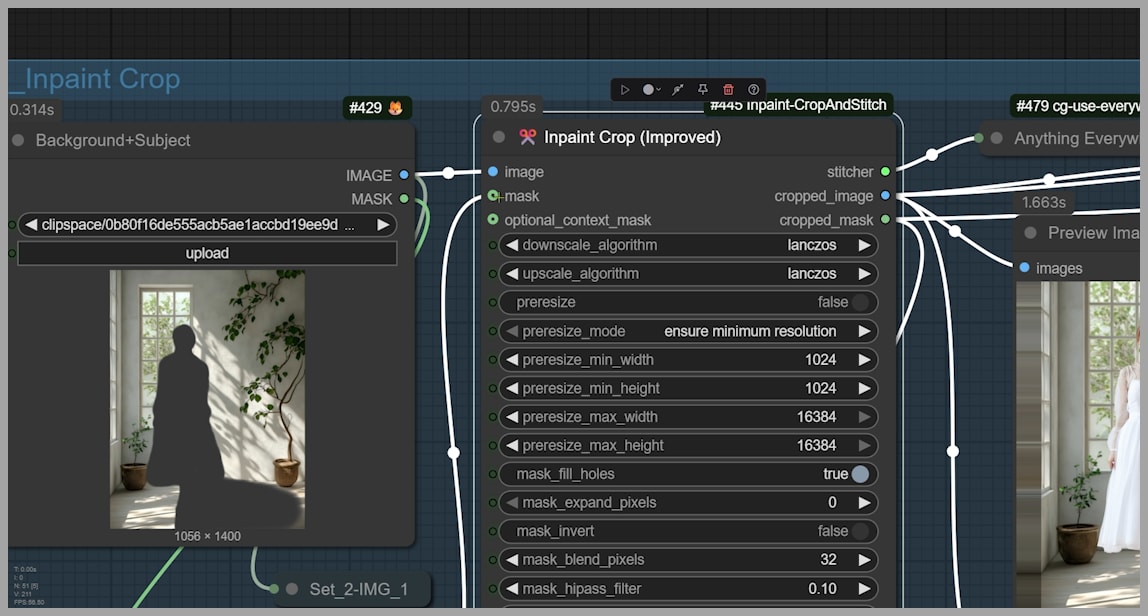
Task: Decrease mask_hipass_filter with left arrow
Action: point(511,589)
